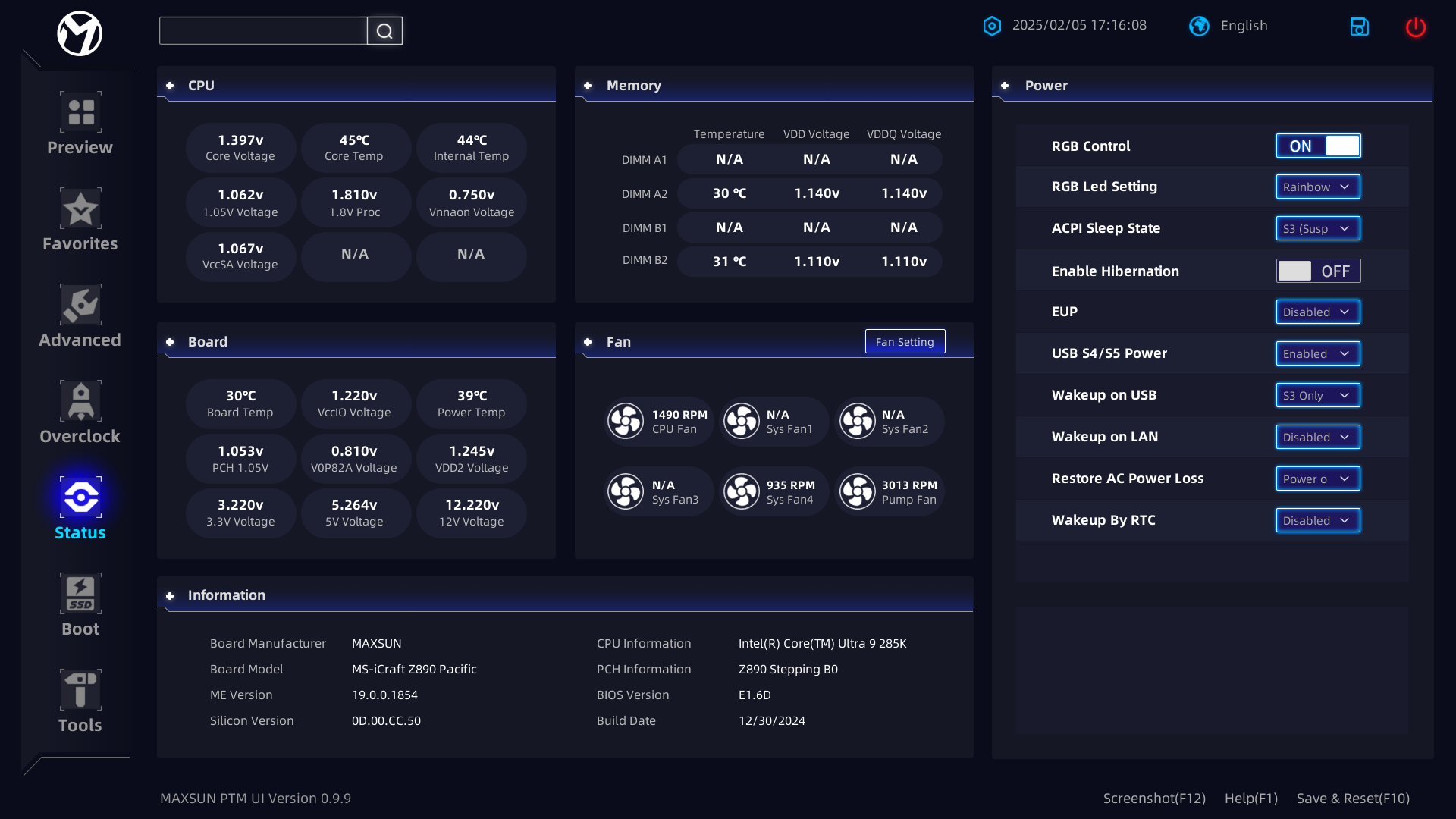Open the Boot SSD icon
The height and width of the screenshot is (819, 1456).
(x=80, y=594)
